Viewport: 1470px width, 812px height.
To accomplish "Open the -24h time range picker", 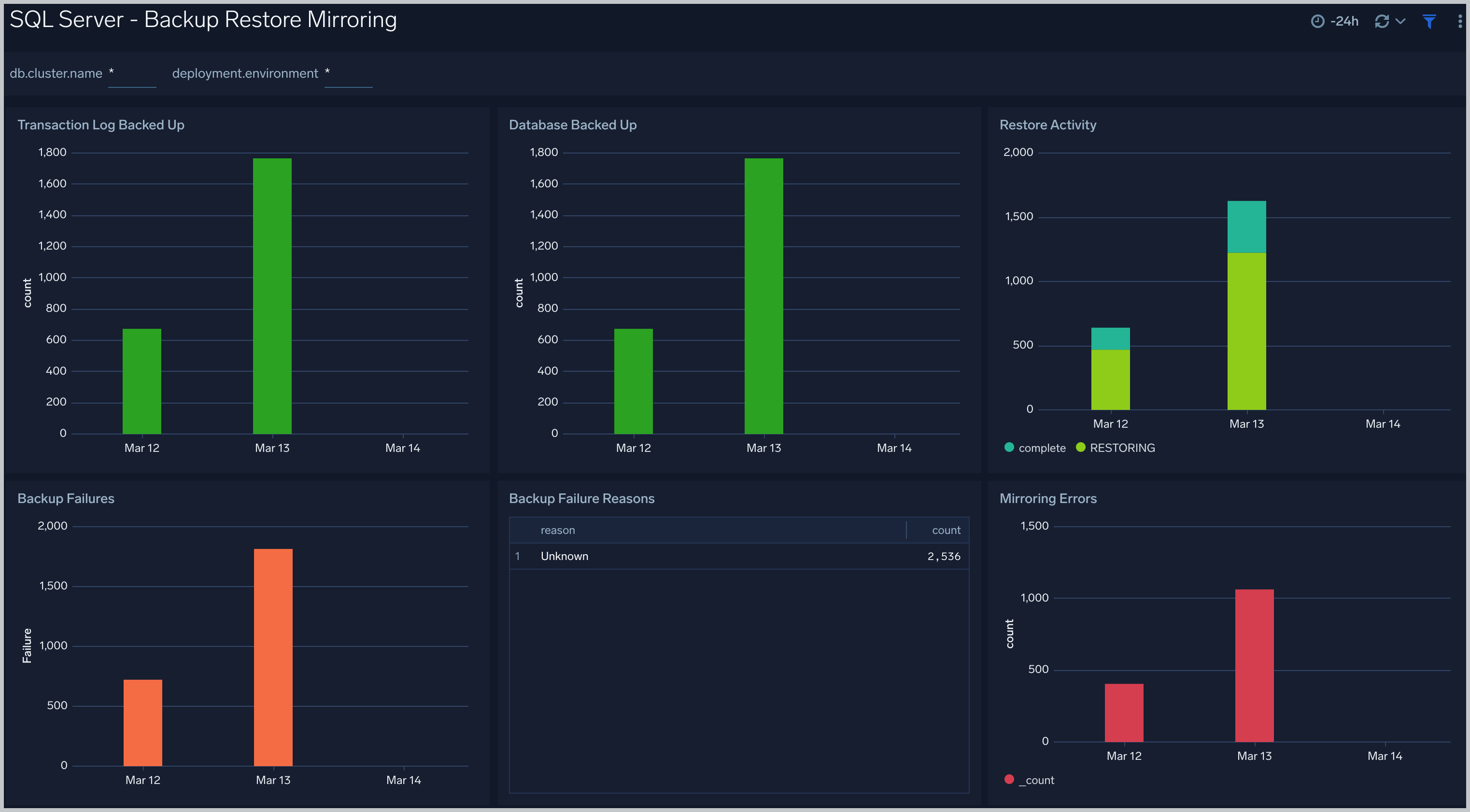I will tap(1335, 22).
